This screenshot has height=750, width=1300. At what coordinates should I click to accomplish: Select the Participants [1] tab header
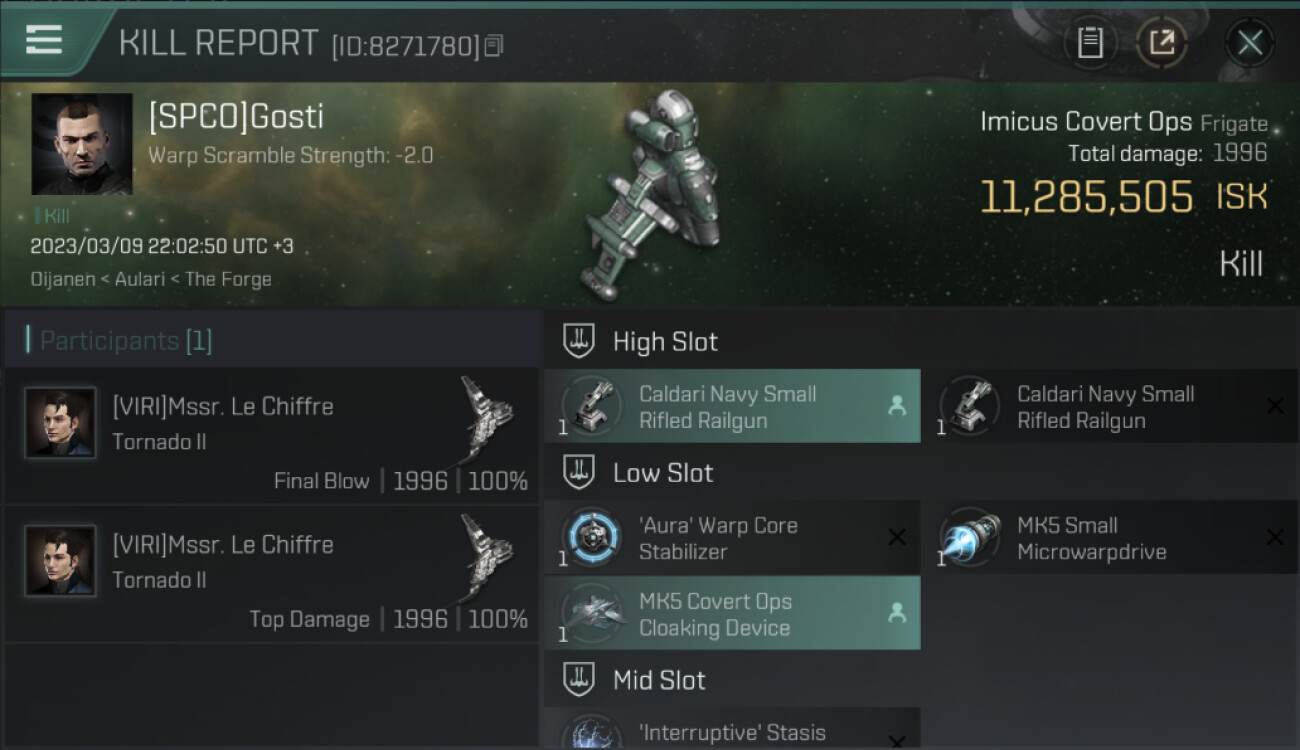coord(125,340)
